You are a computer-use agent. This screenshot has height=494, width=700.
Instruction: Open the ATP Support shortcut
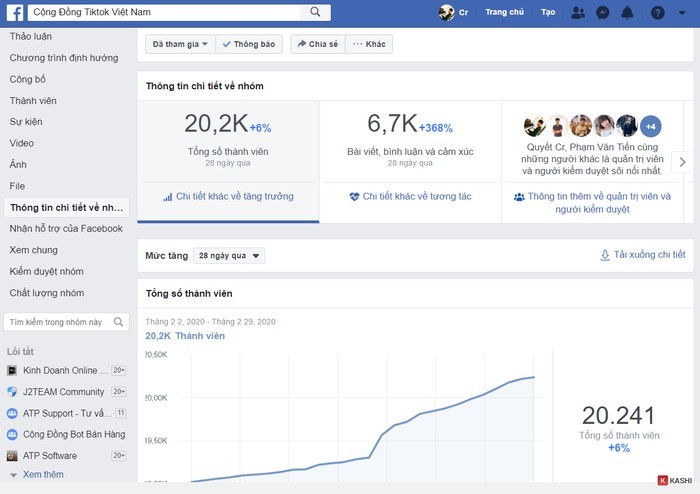tap(67, 413)
